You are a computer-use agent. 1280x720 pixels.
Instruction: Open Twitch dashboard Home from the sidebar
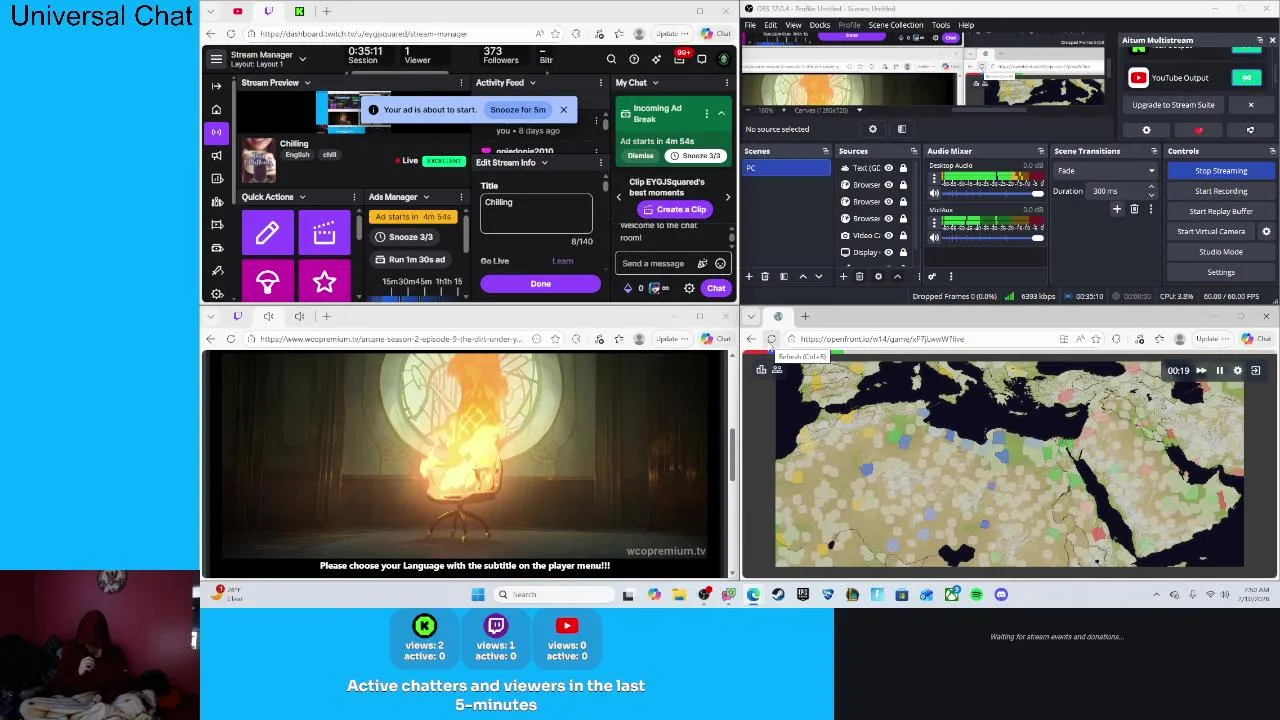216,109
